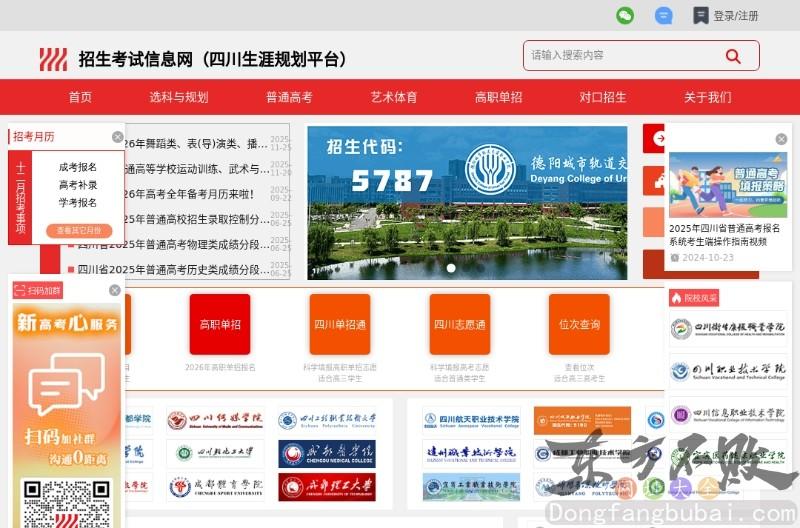Click the QR code image
This screenshot has width=800, height=528.
point(66,504)
